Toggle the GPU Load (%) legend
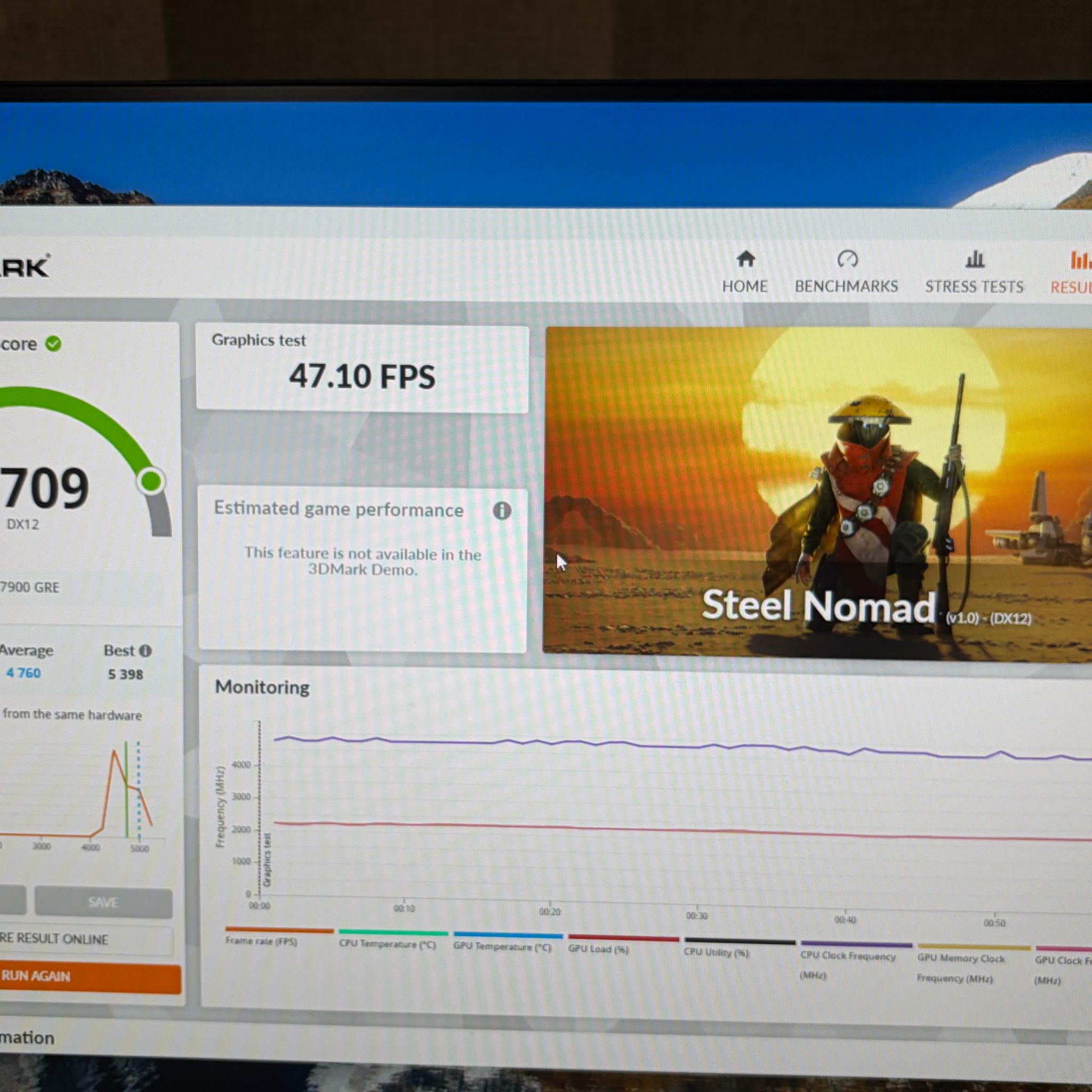The image size is (1092, 1092). pos(623,944)
